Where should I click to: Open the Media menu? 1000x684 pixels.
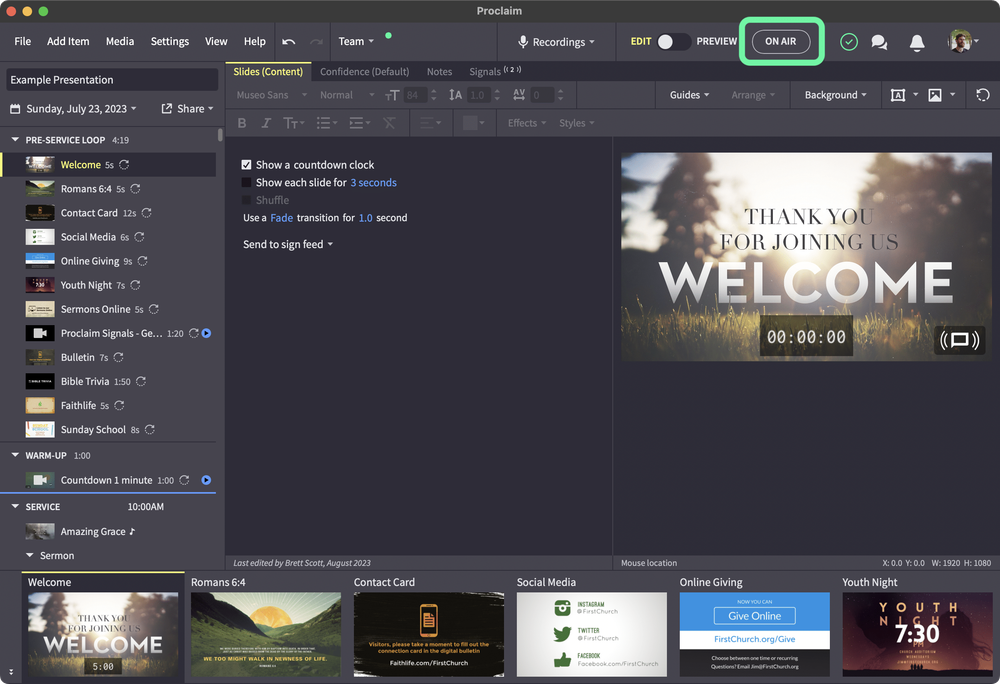click(x=120, y=41)
